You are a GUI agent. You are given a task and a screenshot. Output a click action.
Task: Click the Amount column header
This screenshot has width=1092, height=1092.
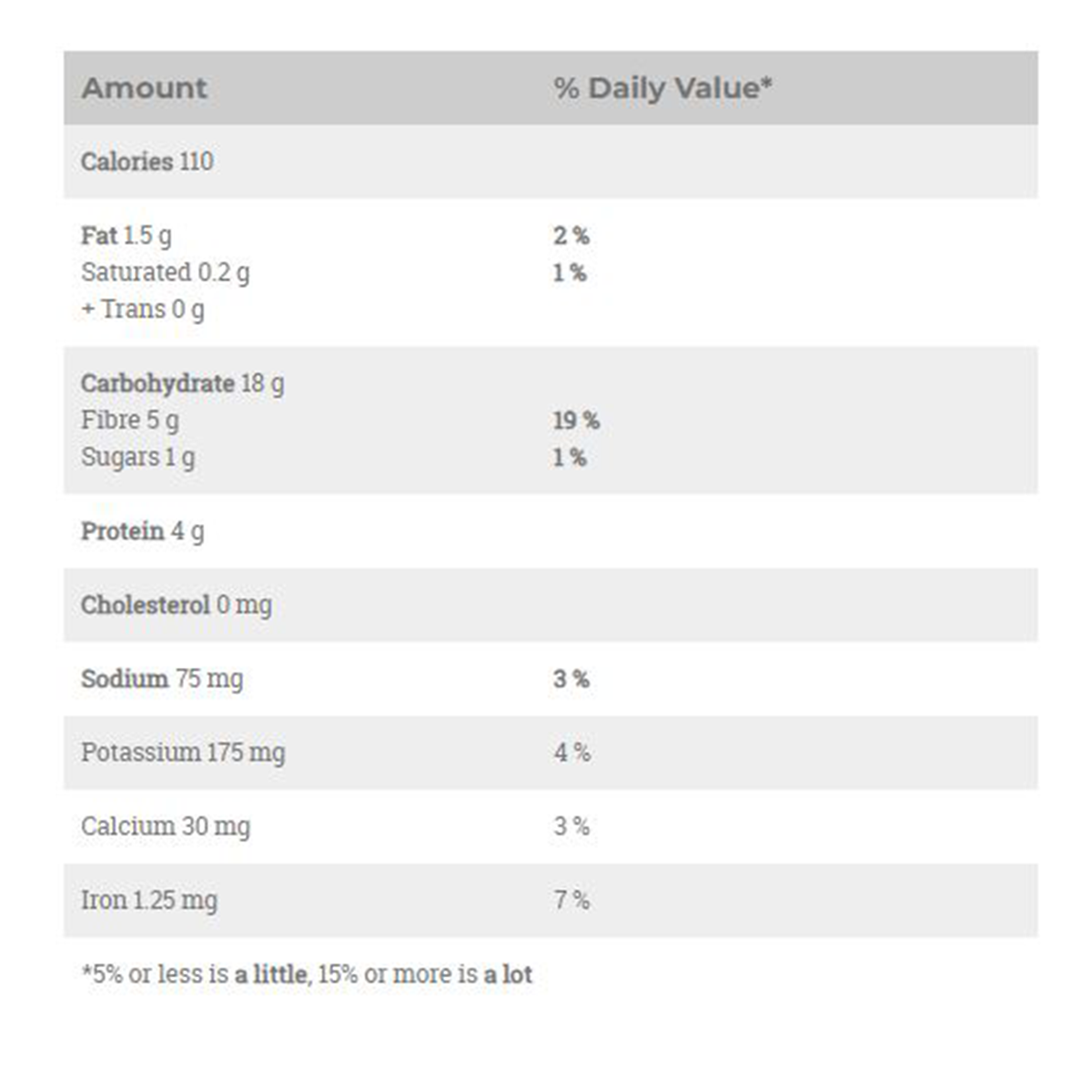144,88
